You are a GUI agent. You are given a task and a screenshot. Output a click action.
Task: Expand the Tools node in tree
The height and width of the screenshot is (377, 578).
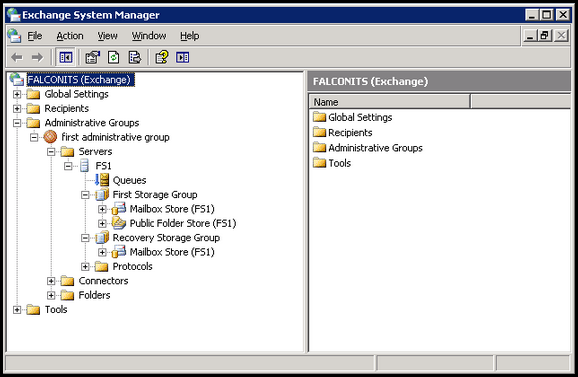(x=17, y=310)
